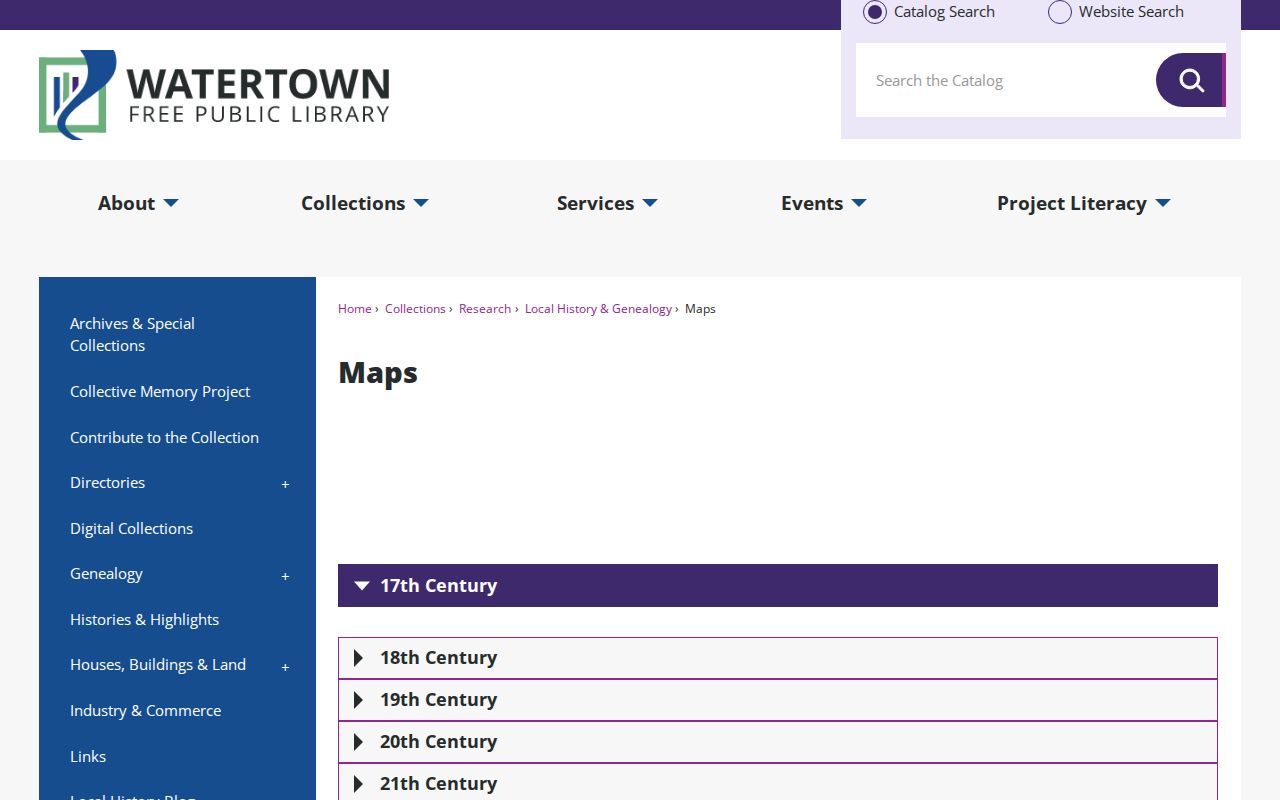Select the Catalog Search radio button

pos(875,12)
